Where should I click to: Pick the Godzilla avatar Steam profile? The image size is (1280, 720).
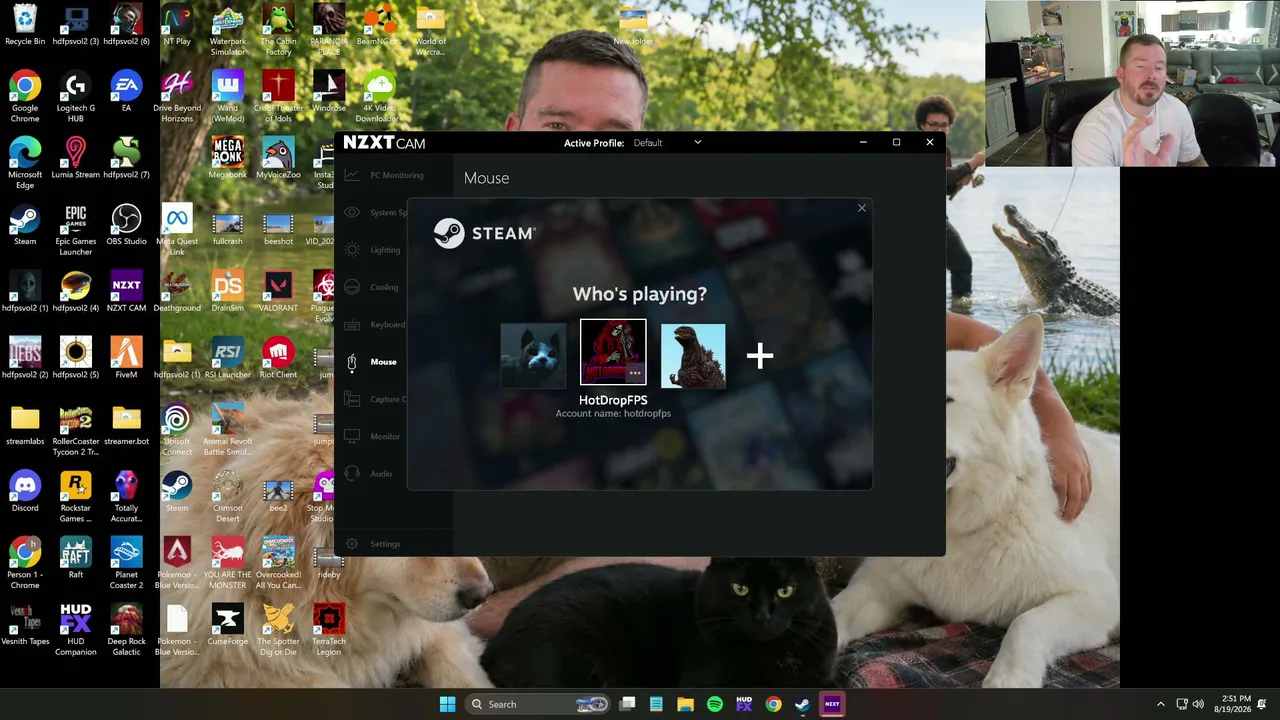tap(693, 355)
